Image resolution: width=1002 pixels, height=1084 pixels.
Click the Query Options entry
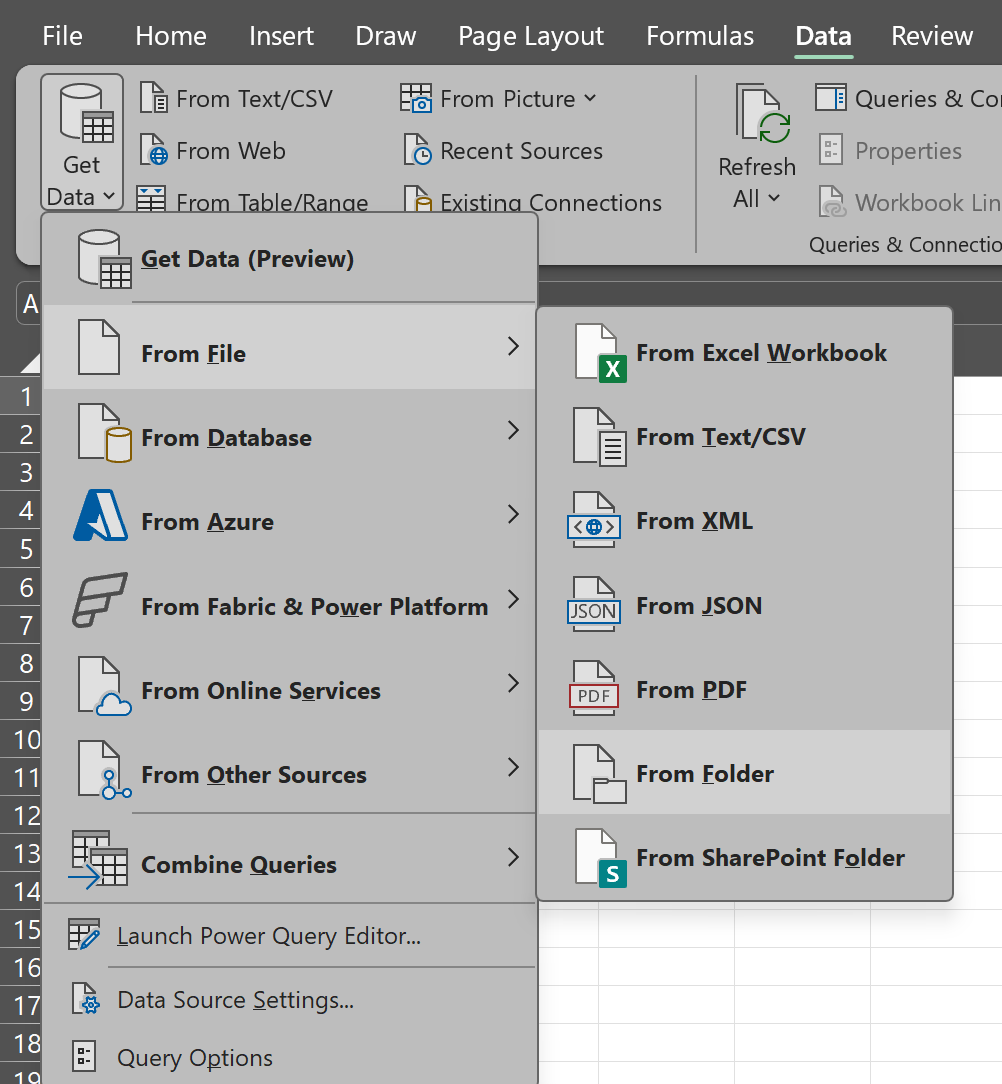pos(194,1058)
